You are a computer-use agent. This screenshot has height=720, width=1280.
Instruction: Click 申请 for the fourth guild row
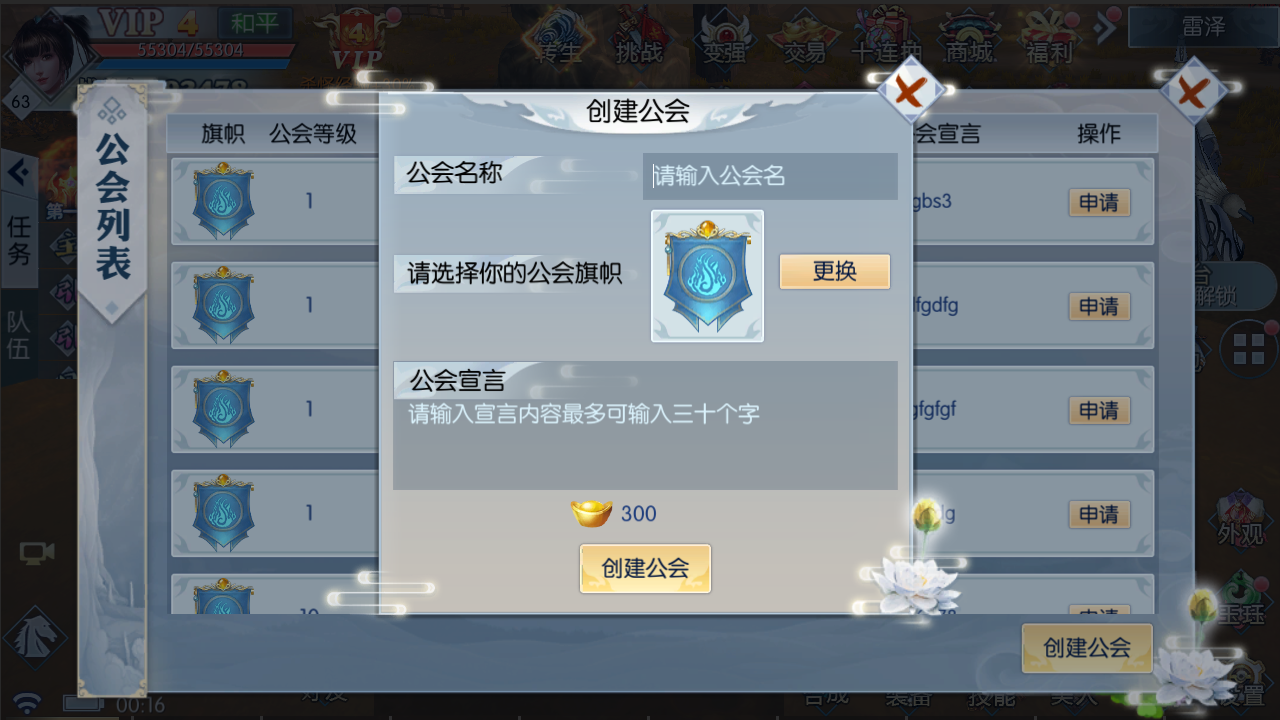tap(1099, 515)
